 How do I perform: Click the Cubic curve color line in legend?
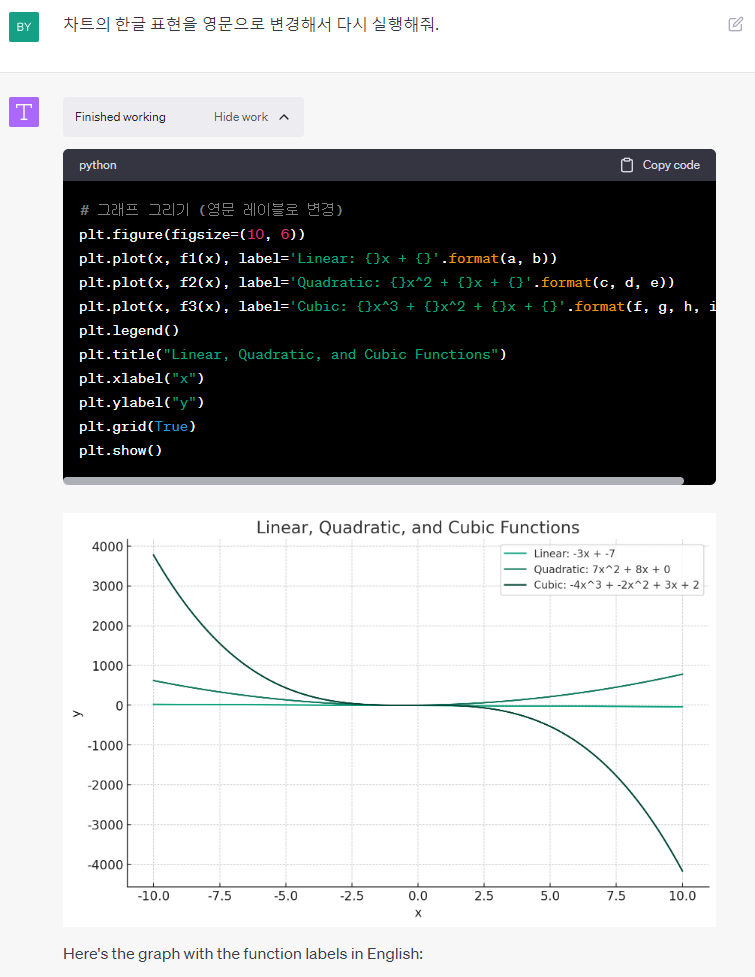point(515,585)
